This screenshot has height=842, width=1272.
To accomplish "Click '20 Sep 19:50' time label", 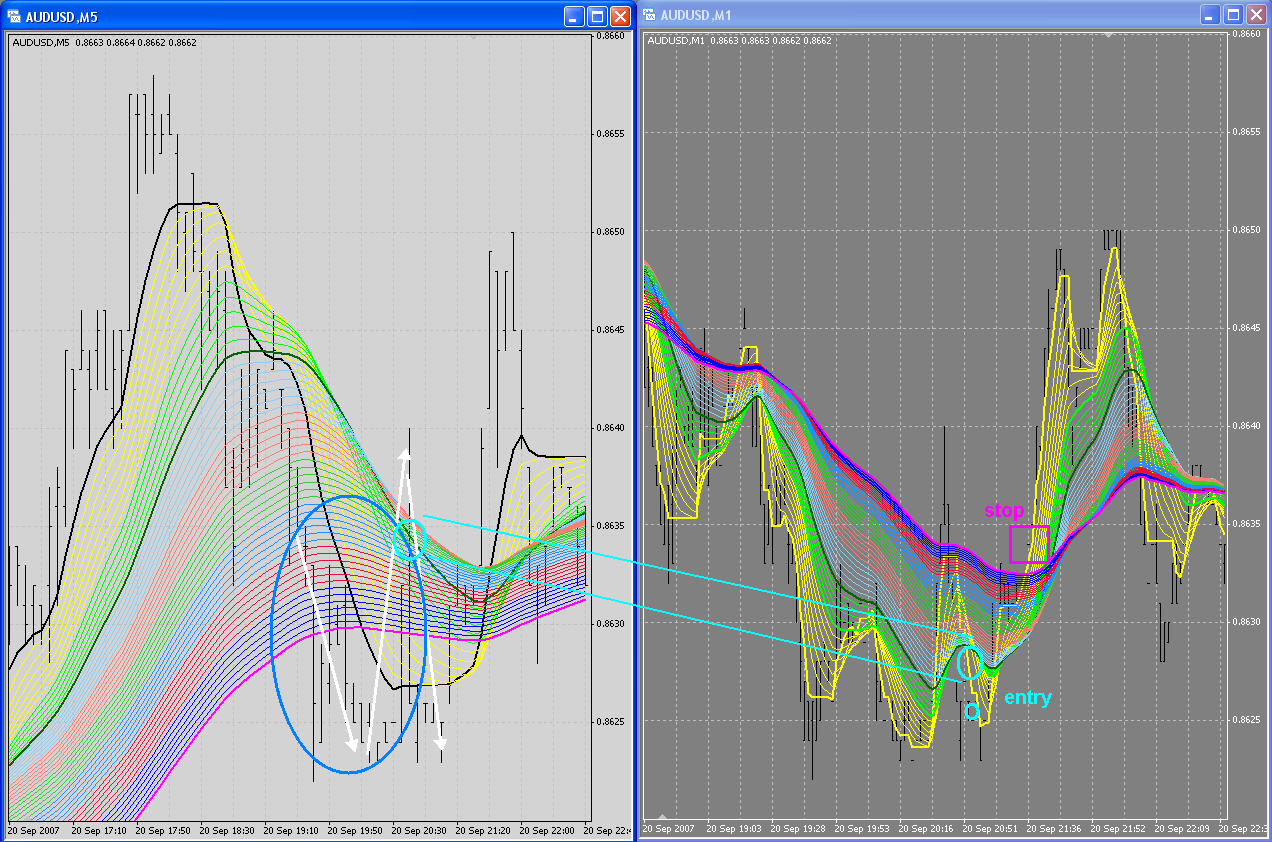I will (355, 831).
